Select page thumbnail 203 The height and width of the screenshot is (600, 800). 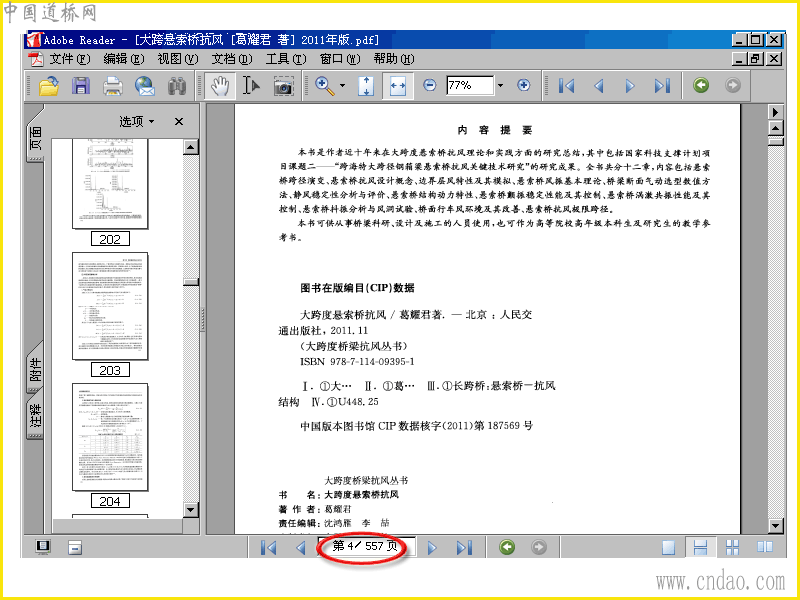point(110,306)
